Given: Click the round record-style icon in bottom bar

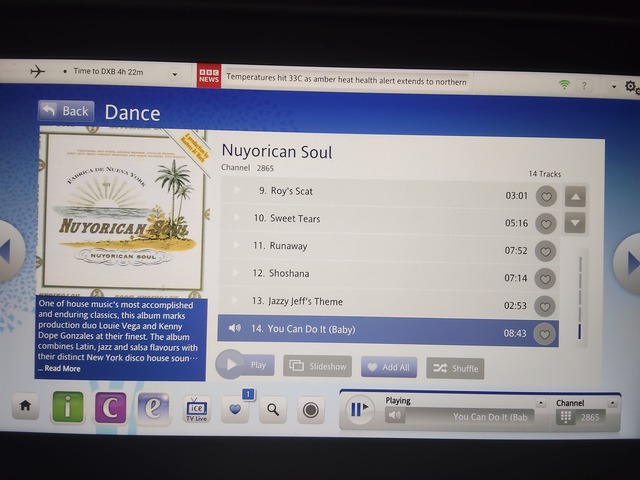Looking at the screenshot, I should pos(310,410).
